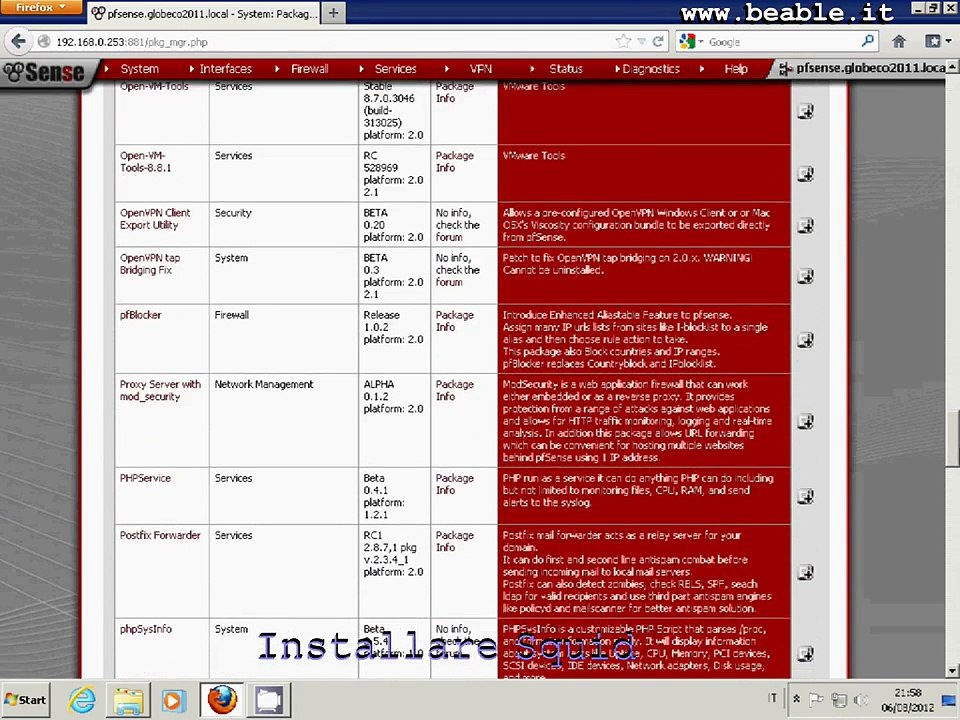This screenshot has height=720, width=960.
Task: Click the pfBlocker package name
Action: pyautogui.click(x=140, y=315)
